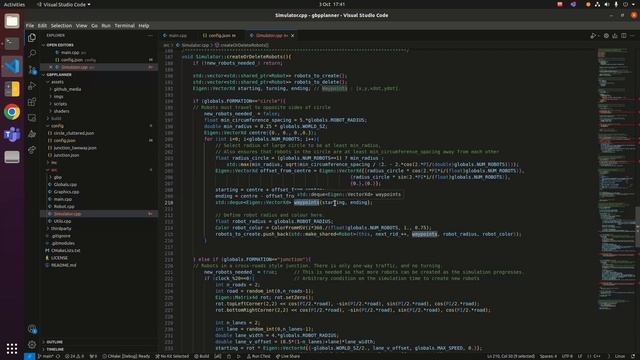The width and height of the screenshot is (640, 360).
Task: Click the Spaces: 4 indentation indicator
Action: (548, 356)
